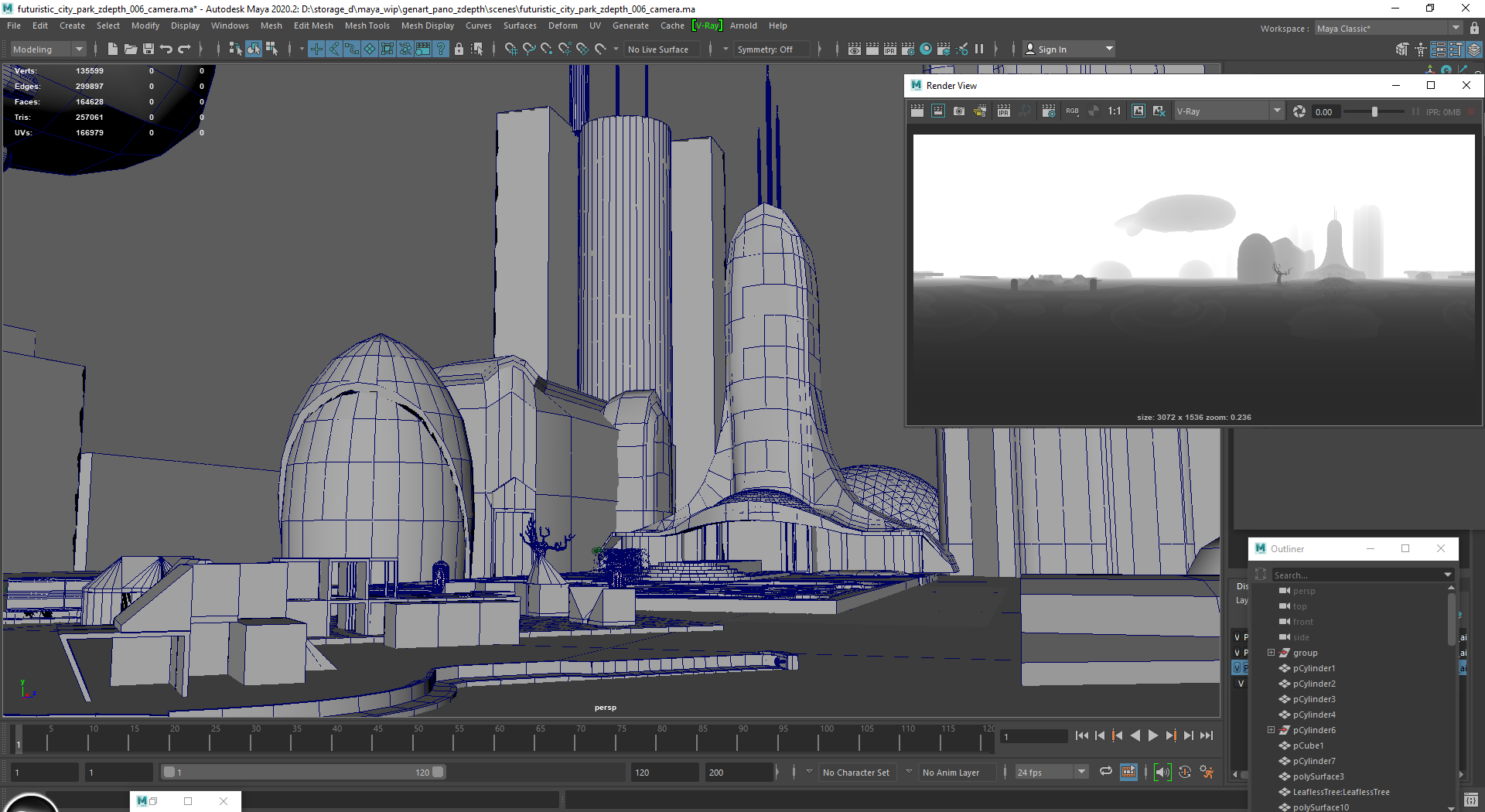Render current frame with teal sphere icon

coord(926,49)
